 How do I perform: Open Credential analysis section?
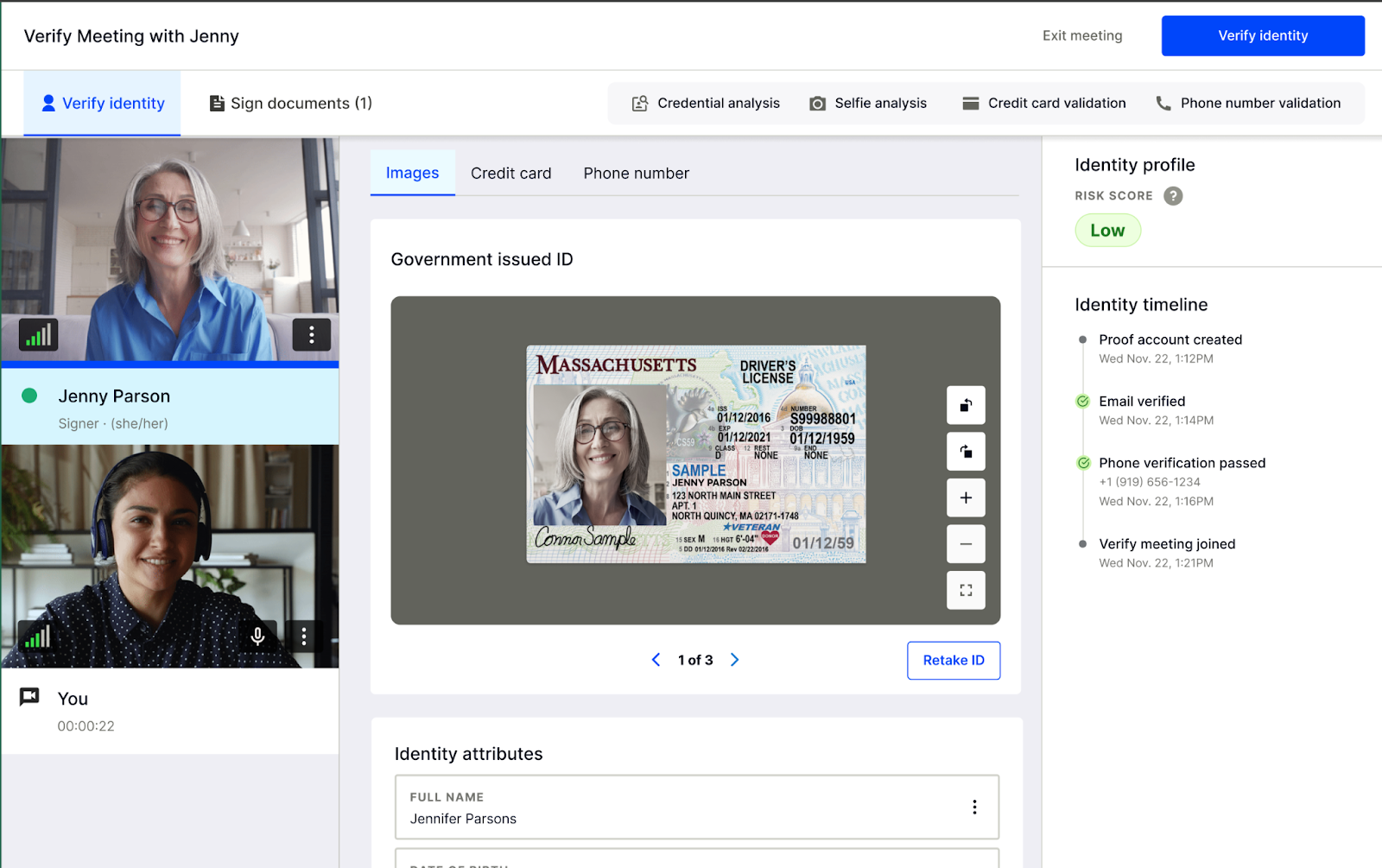pos(706,104)
